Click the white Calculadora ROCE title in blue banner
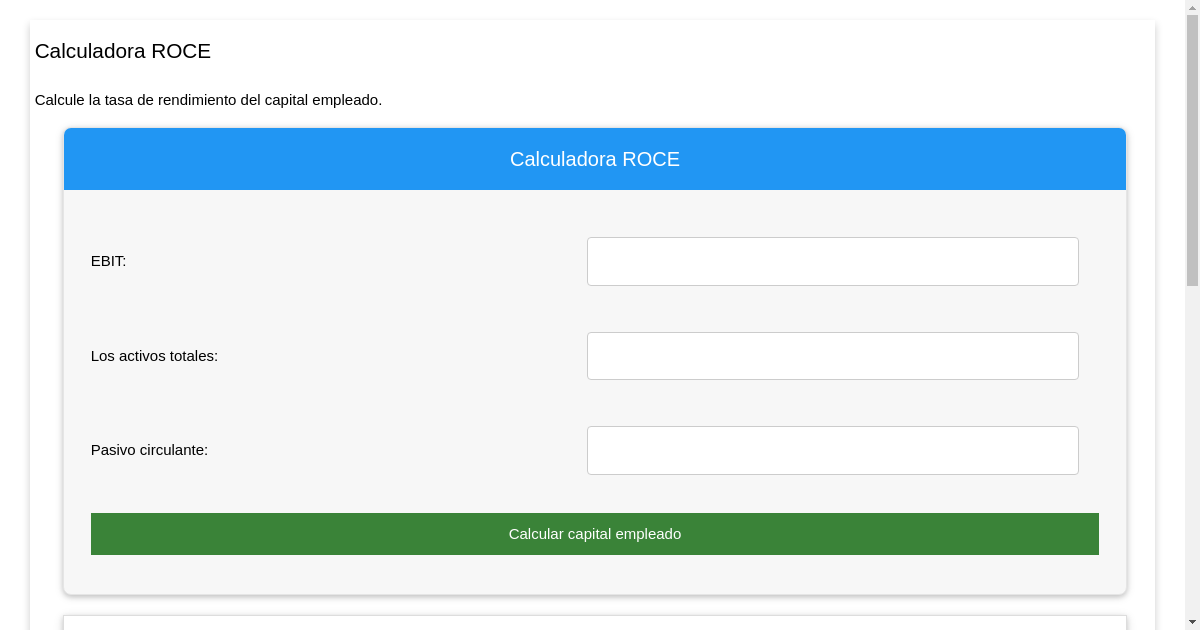Image resolution: width=1200 pixels, height=630 pixels. pos(594,159)
